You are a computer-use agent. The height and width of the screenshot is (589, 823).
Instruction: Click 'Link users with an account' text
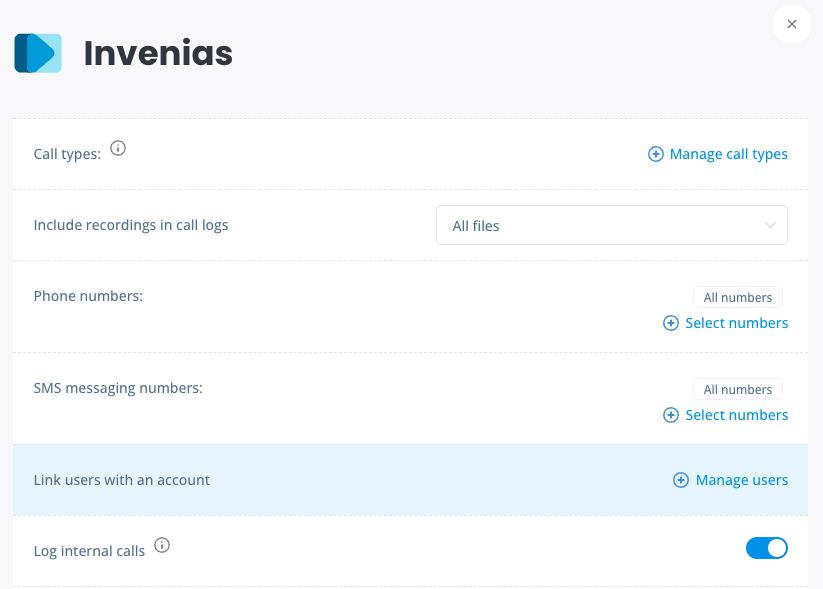pyautogui.click(x=122, y=480)
